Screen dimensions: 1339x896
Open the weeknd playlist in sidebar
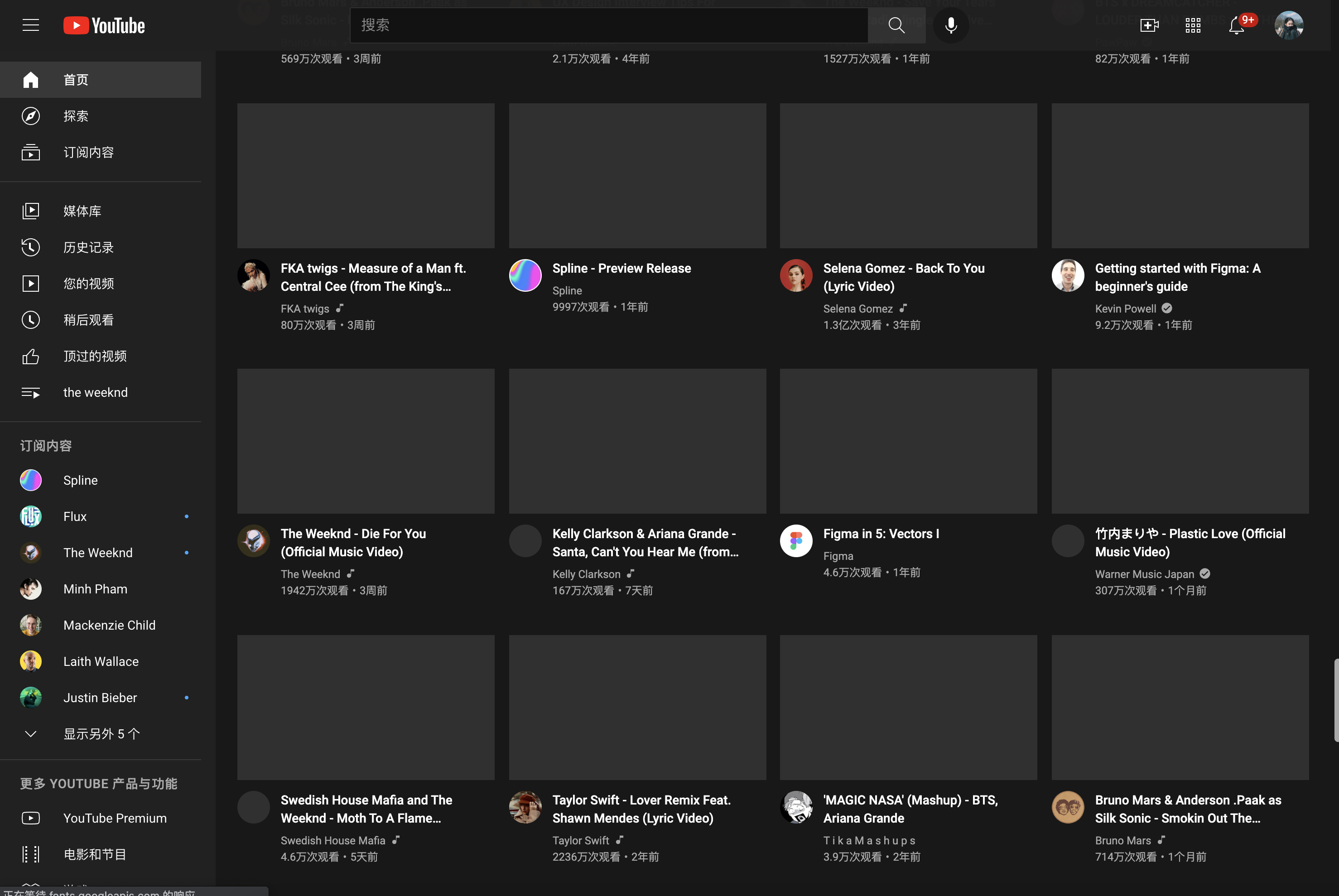click(96, 393)
